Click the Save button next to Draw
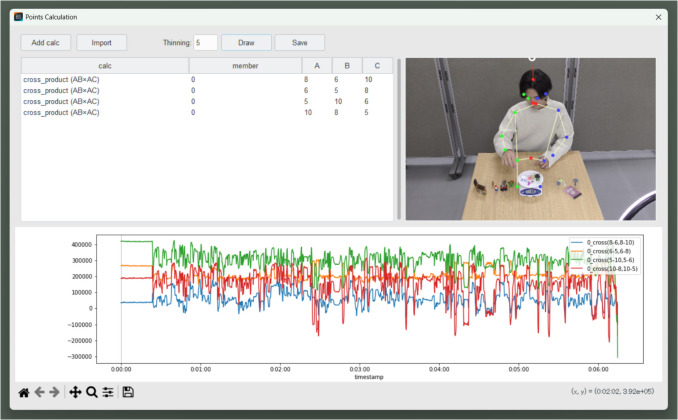 [300, 43]
